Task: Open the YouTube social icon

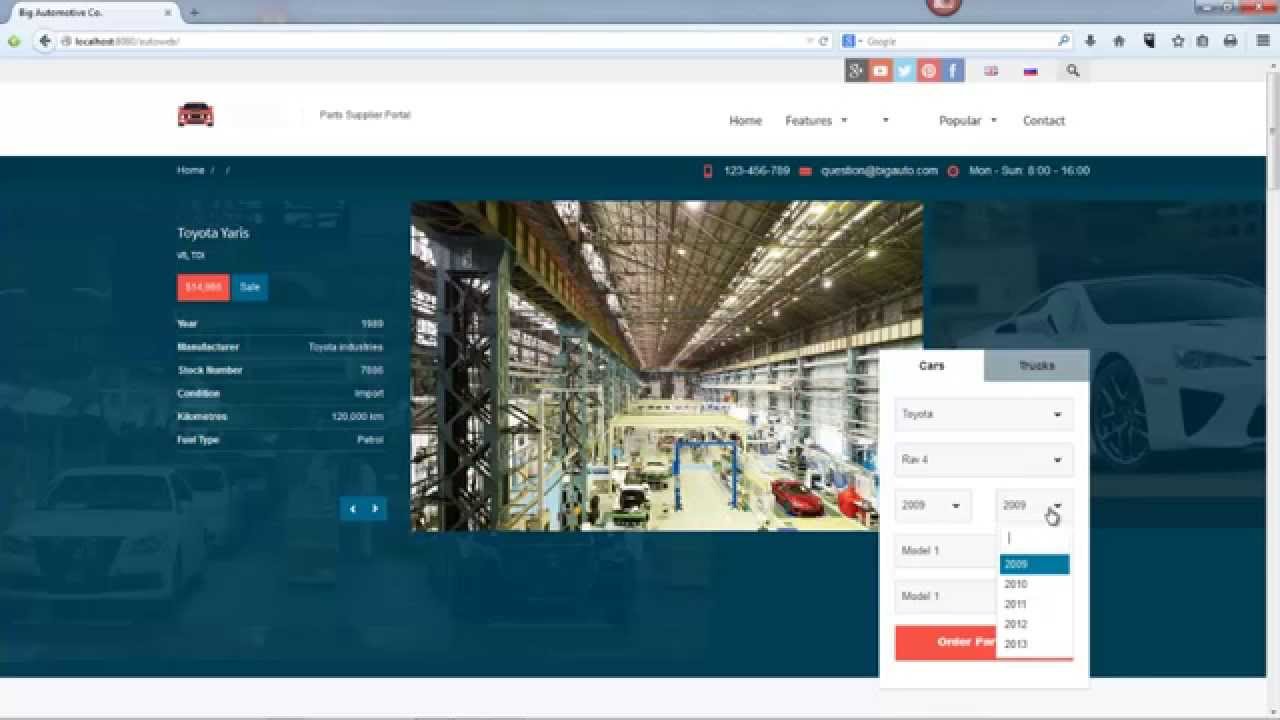Action: (x=880, y=70)
